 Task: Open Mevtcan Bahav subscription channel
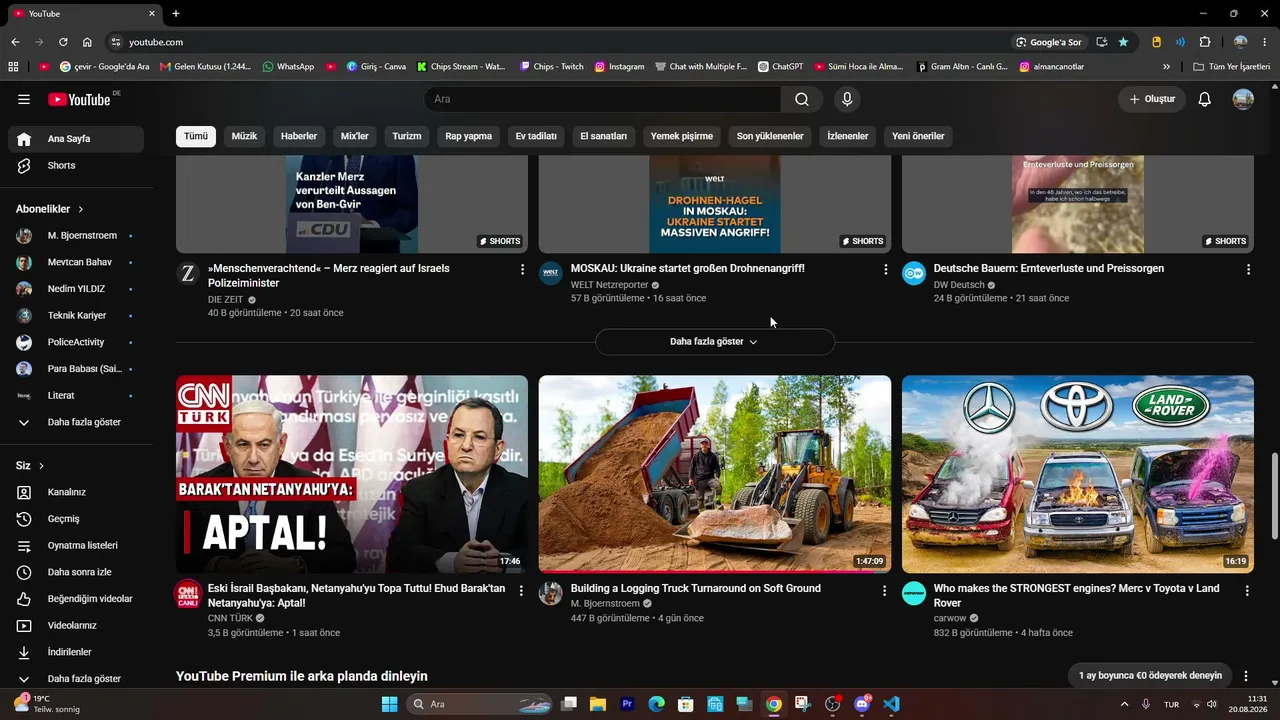(x=76, y=262)
